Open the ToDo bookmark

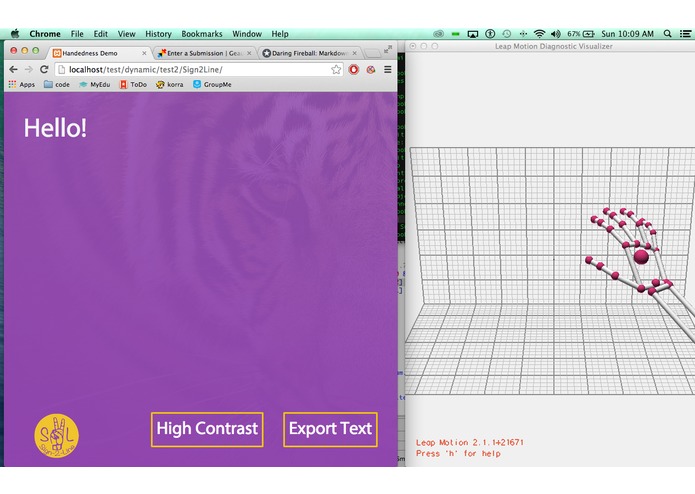point(133,84)
